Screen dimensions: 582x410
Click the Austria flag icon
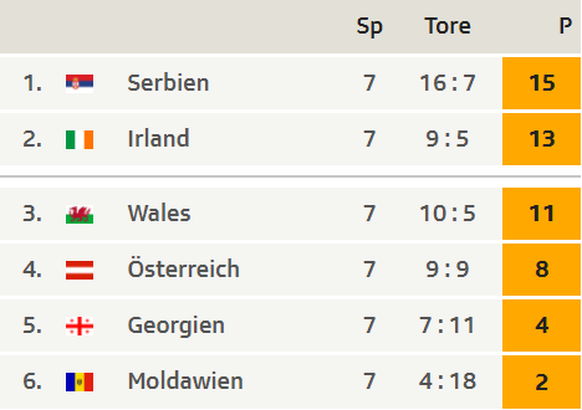click(x=79, y=270)
